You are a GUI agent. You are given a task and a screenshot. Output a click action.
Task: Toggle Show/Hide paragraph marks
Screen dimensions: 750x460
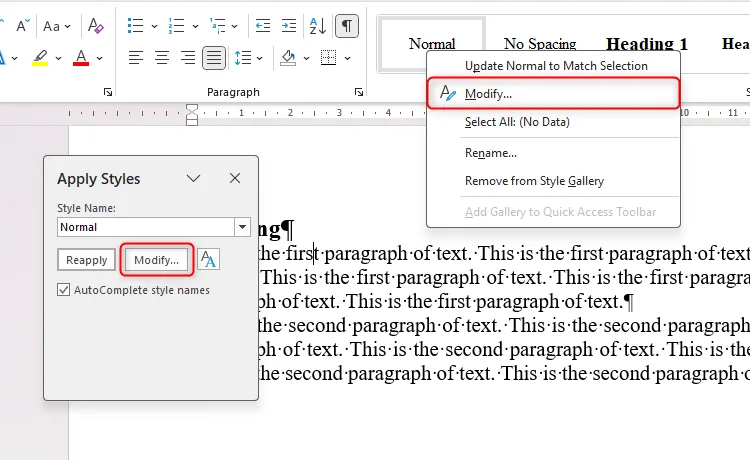pyautogui.click(x=347, y=26)
